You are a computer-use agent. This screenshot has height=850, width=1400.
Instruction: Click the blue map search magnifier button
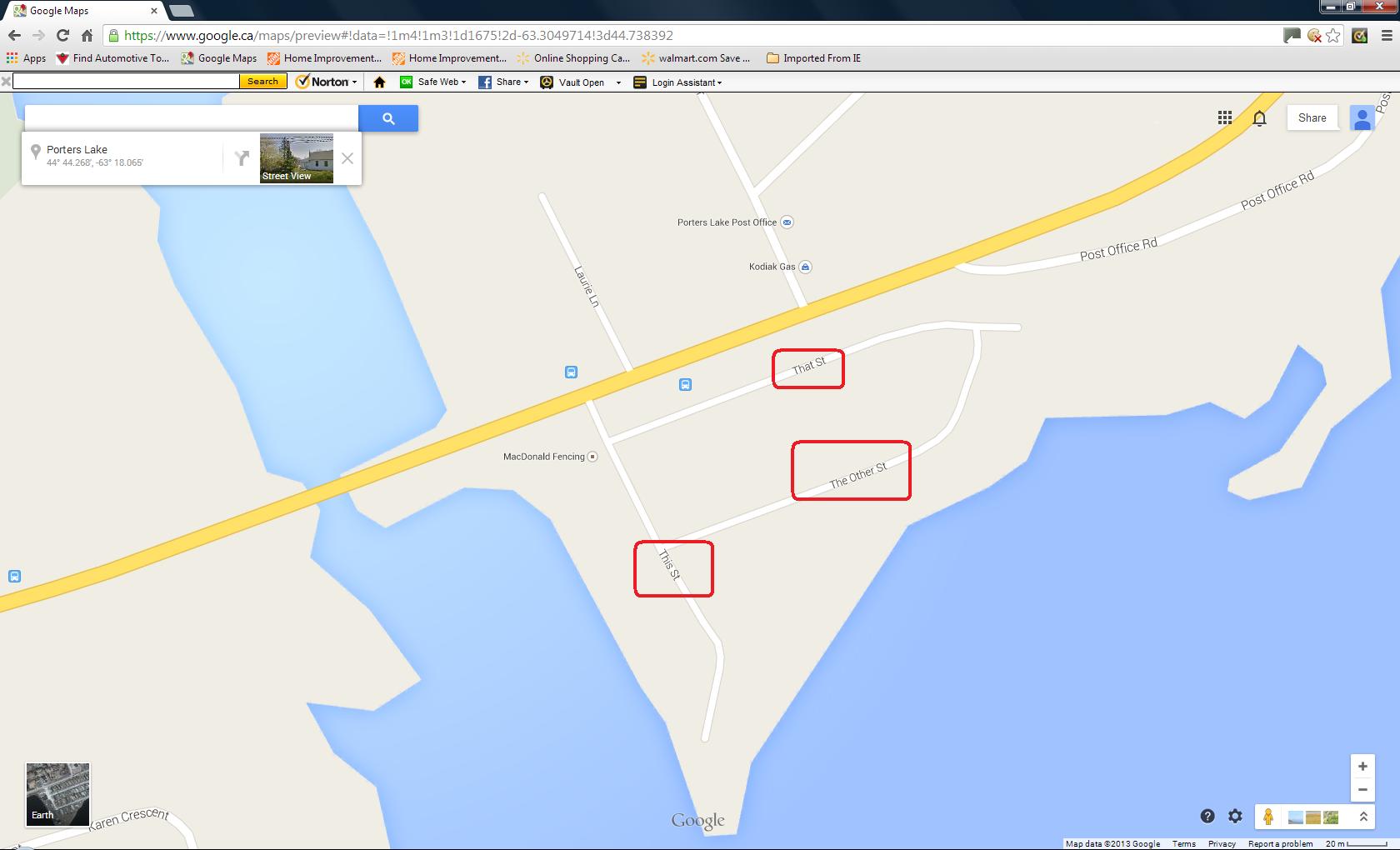click(388, 118)
